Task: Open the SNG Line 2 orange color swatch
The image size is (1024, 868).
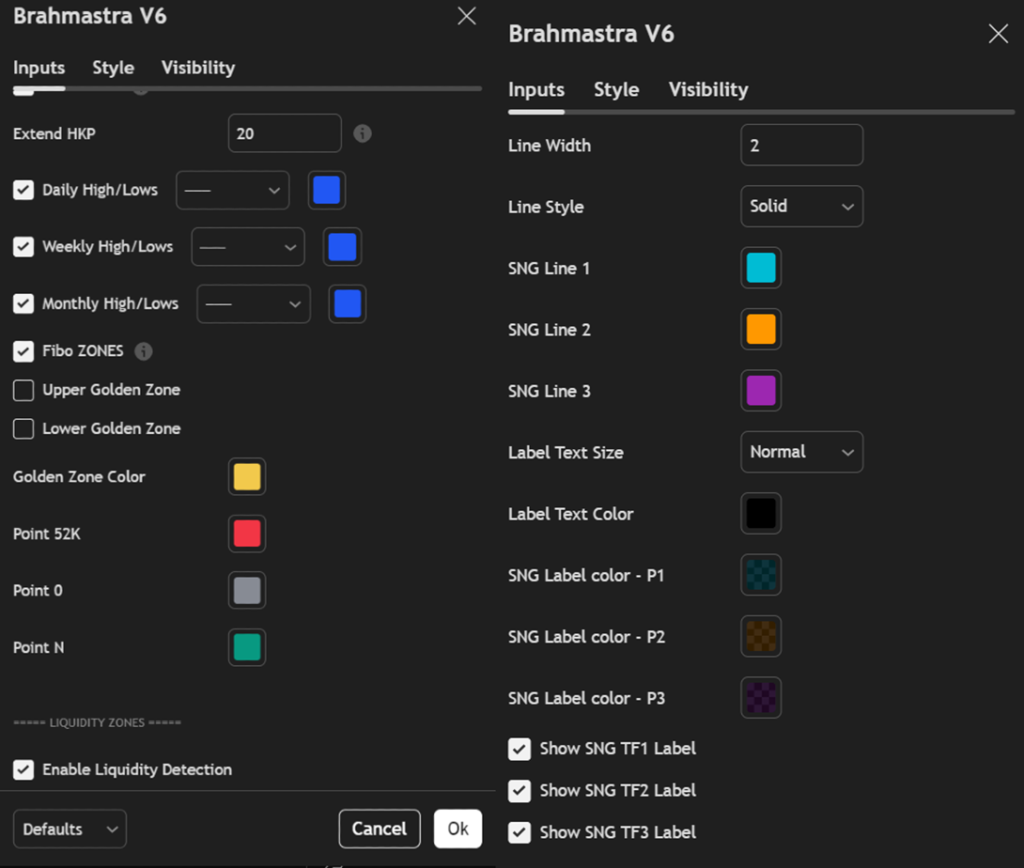Action: point(761,330)
